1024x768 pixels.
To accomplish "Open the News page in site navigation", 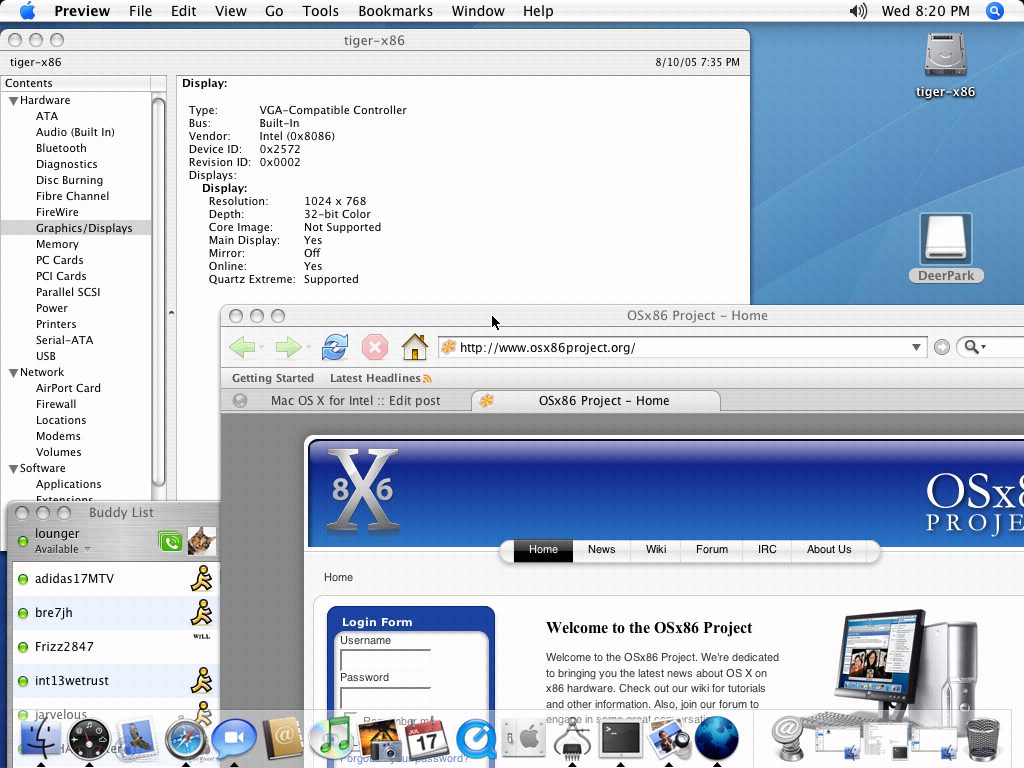I will click(601, 550).
